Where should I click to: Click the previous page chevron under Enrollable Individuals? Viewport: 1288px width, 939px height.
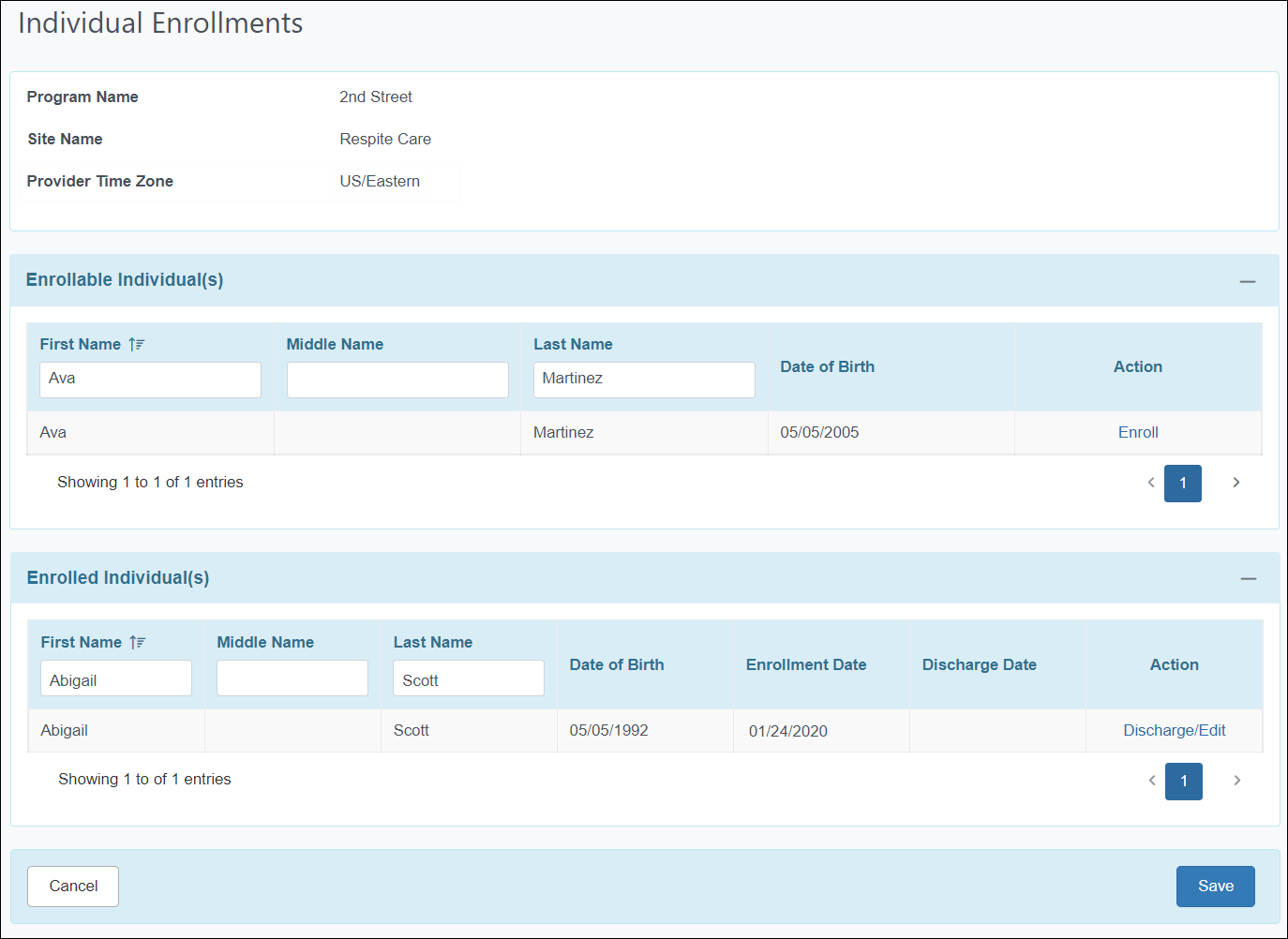[1151, 483]
